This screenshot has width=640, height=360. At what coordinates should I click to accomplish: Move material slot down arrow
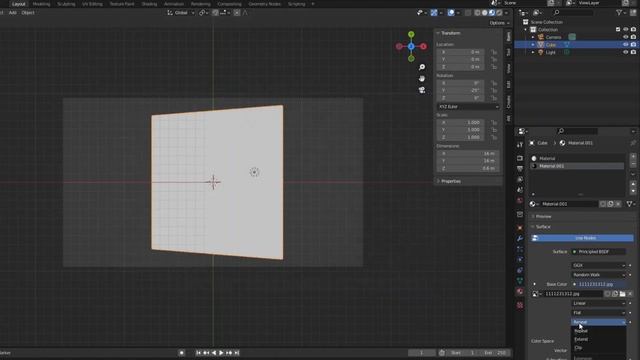(633, 191)
